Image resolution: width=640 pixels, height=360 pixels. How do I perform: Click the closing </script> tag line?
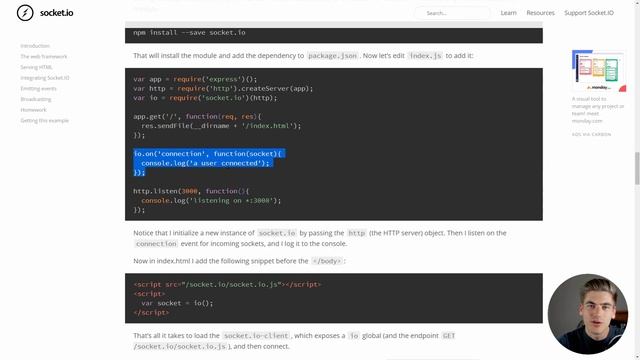[151, 313]
